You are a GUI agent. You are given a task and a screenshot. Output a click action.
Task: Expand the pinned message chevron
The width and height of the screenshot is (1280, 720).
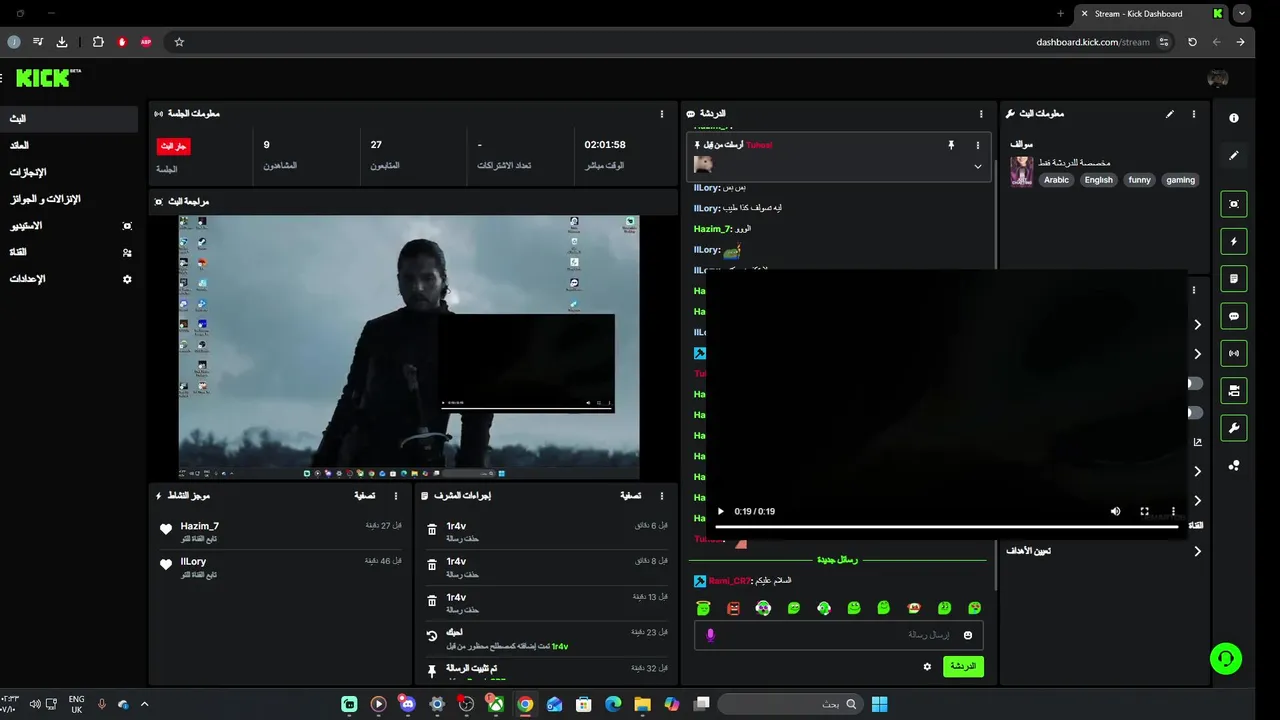(x=978, y=166)
